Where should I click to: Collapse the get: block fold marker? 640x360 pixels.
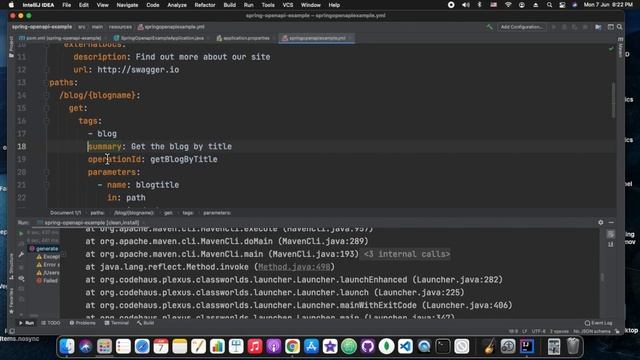click(x=47, y=108)
